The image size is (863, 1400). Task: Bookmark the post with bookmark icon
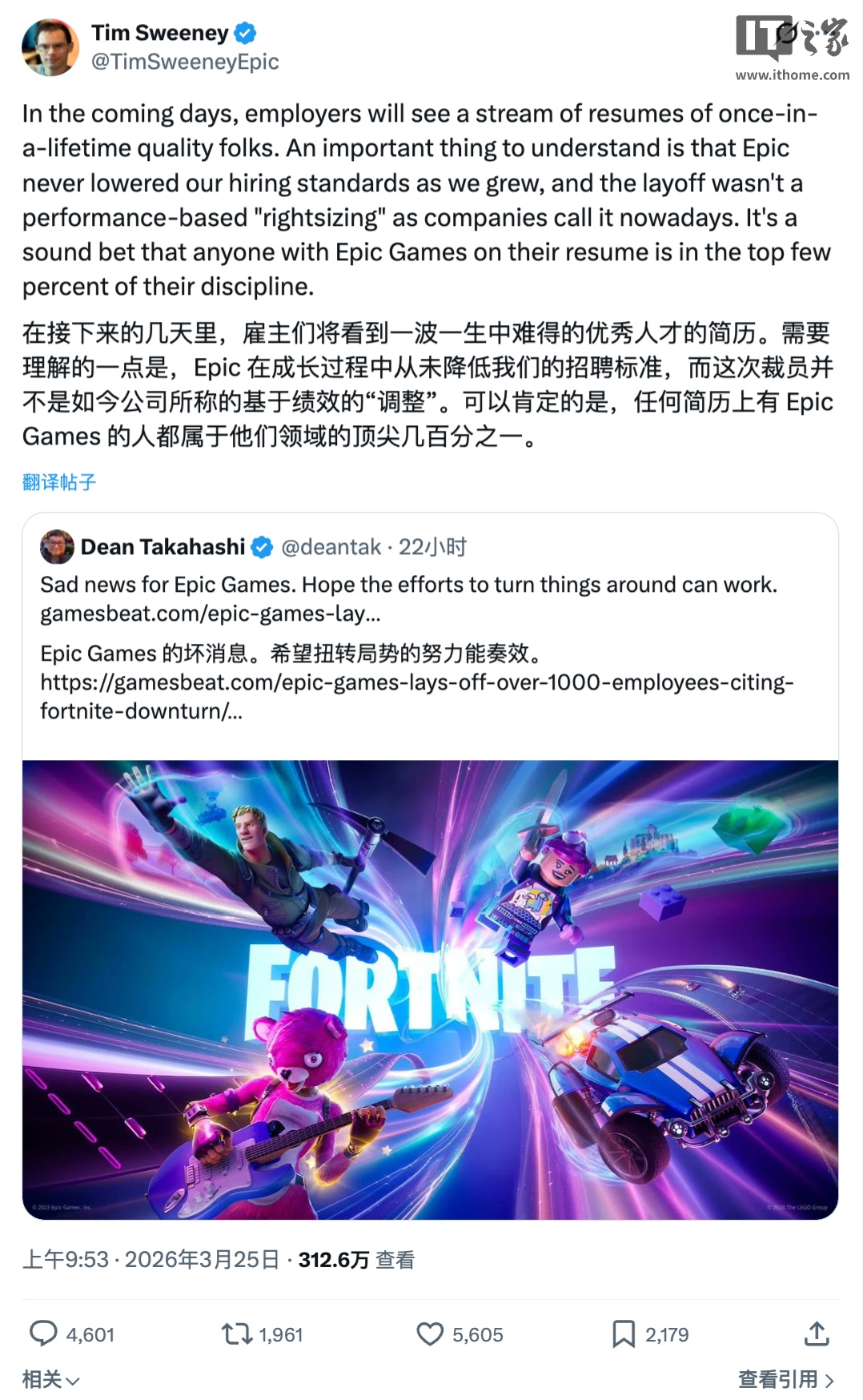624,1334
